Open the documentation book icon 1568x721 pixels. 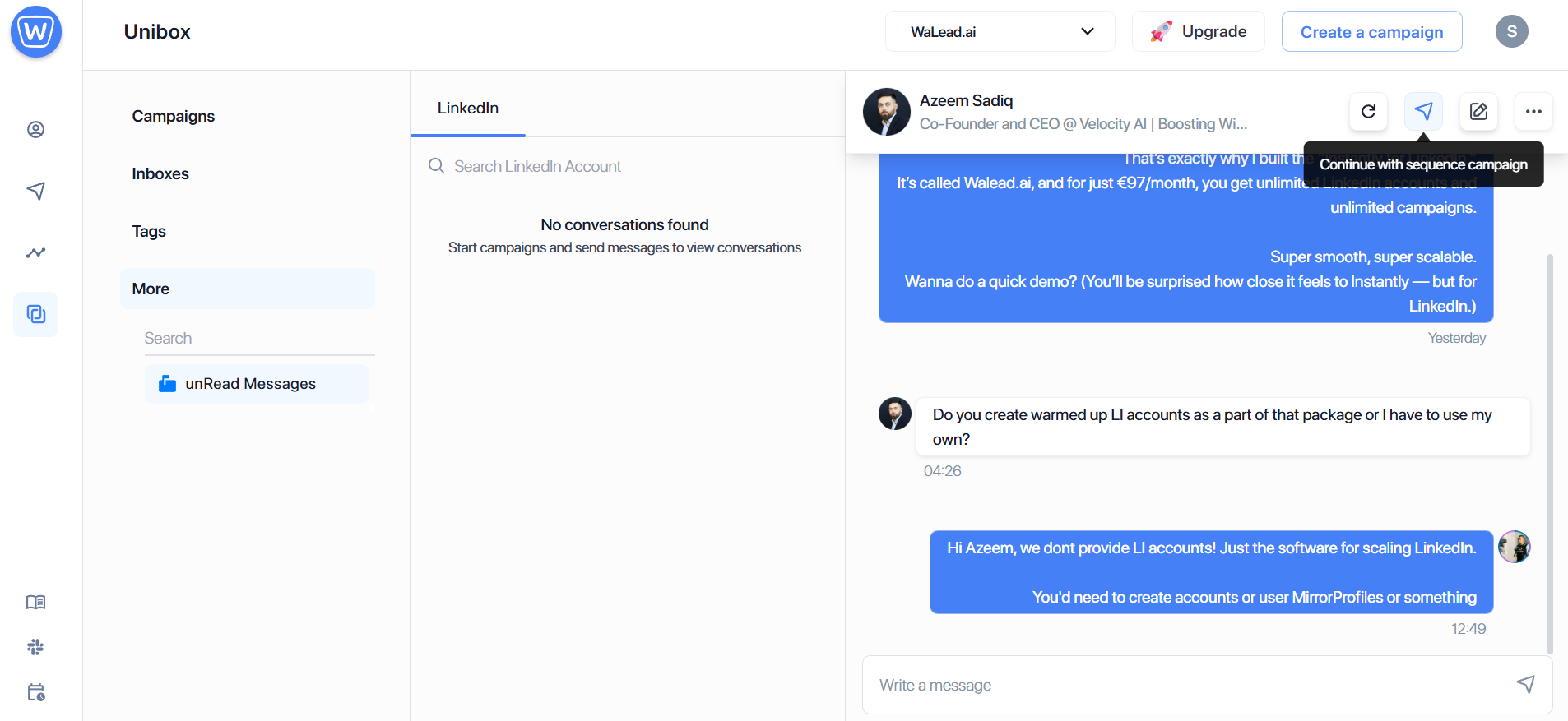click(x=35, y=602)
